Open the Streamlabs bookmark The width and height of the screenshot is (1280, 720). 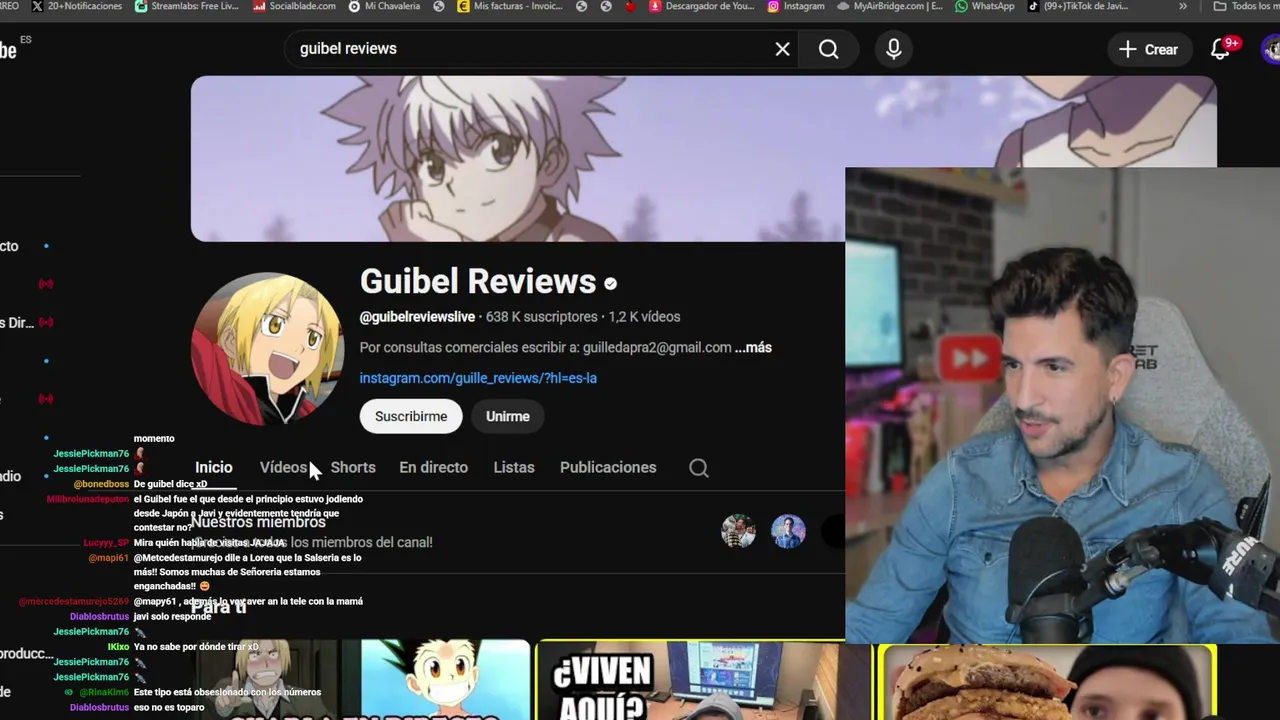pos(187,6)
